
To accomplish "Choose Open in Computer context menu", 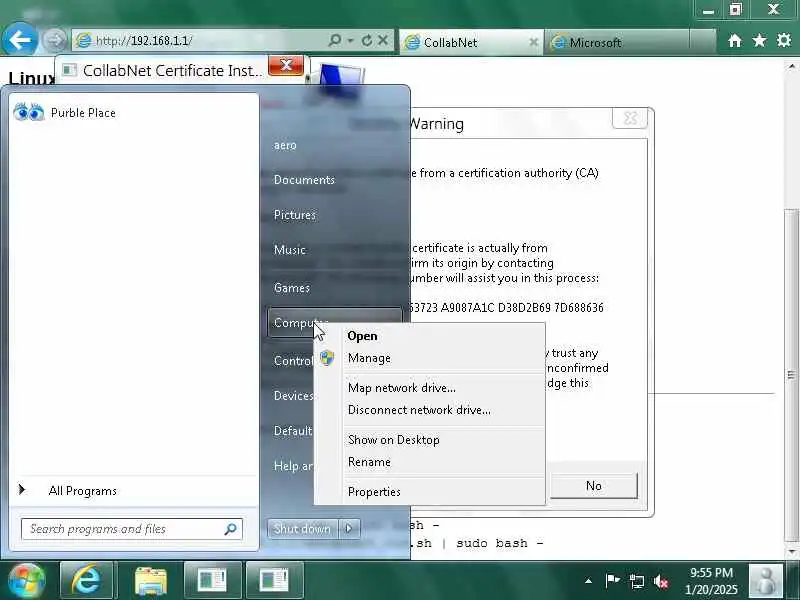I will click(429, 336).
